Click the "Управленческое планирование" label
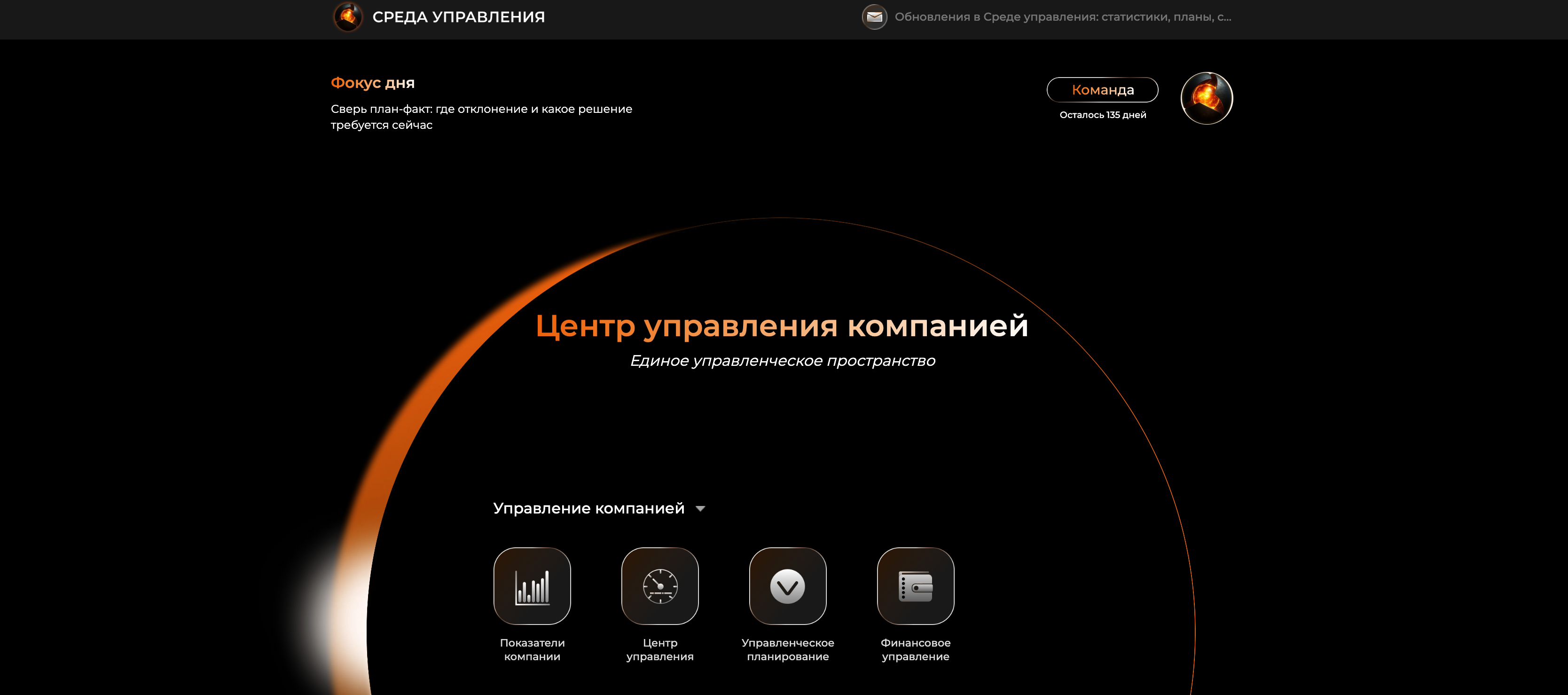Image resolution: width=1568 pixels, height=695 pixels. pyautogui.click(x=788, y=649)
